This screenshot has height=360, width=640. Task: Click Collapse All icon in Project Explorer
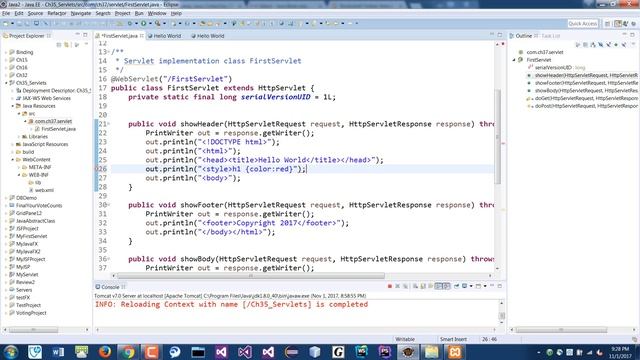[x=59, y=44]
